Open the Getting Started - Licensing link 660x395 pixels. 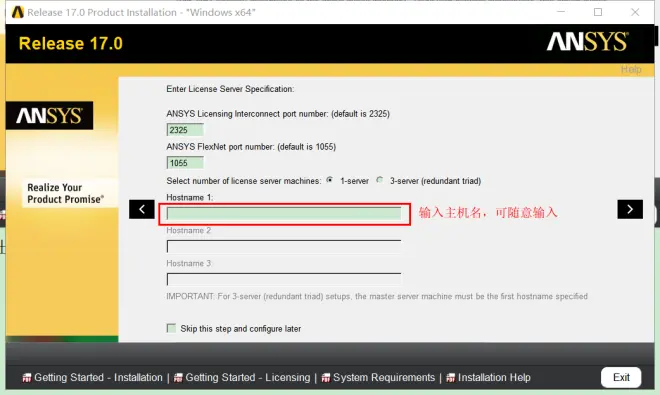[248, 377]
